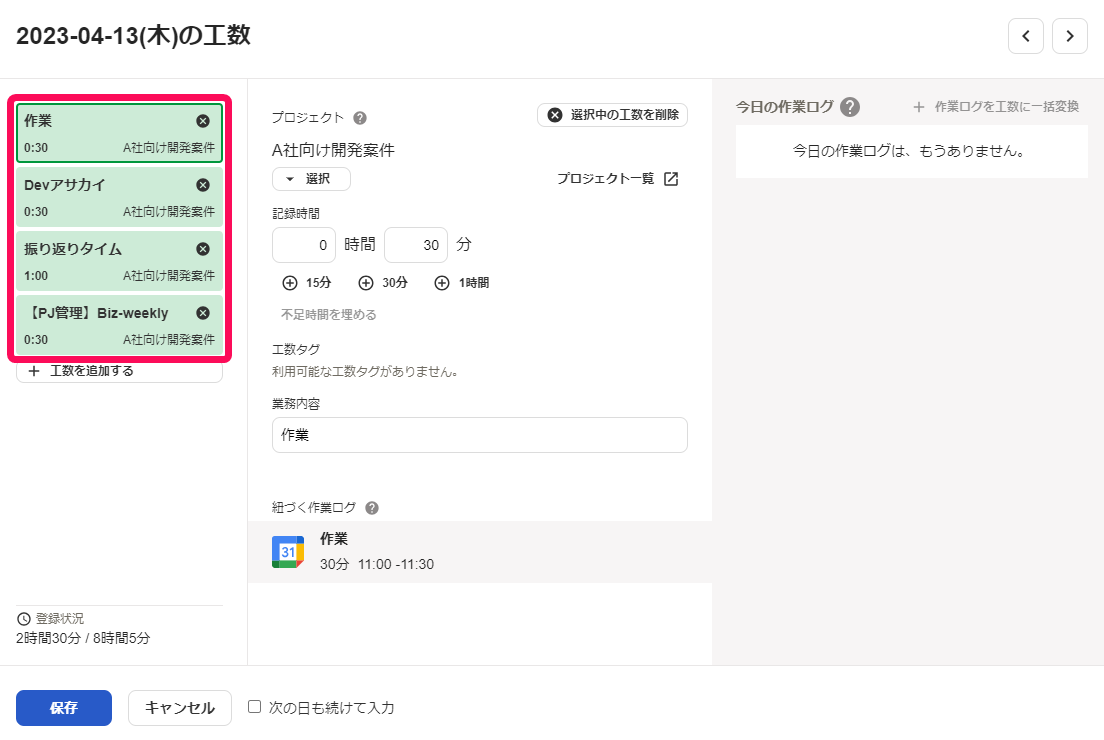This screenshot has height=740, width=1104.
Task: Remove the 振り返りタイム entry with its X icon
Action: point(203,249)
